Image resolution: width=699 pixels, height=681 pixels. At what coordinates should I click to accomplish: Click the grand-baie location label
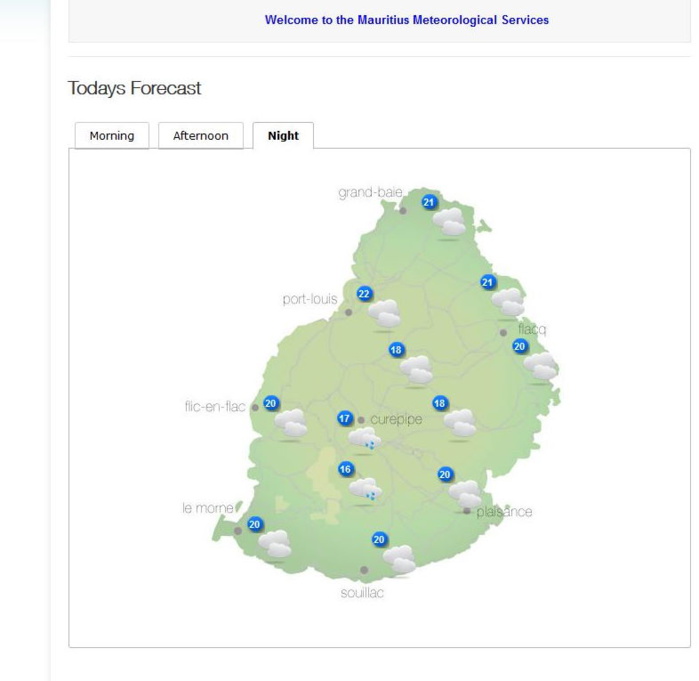(x=369, y=192)
